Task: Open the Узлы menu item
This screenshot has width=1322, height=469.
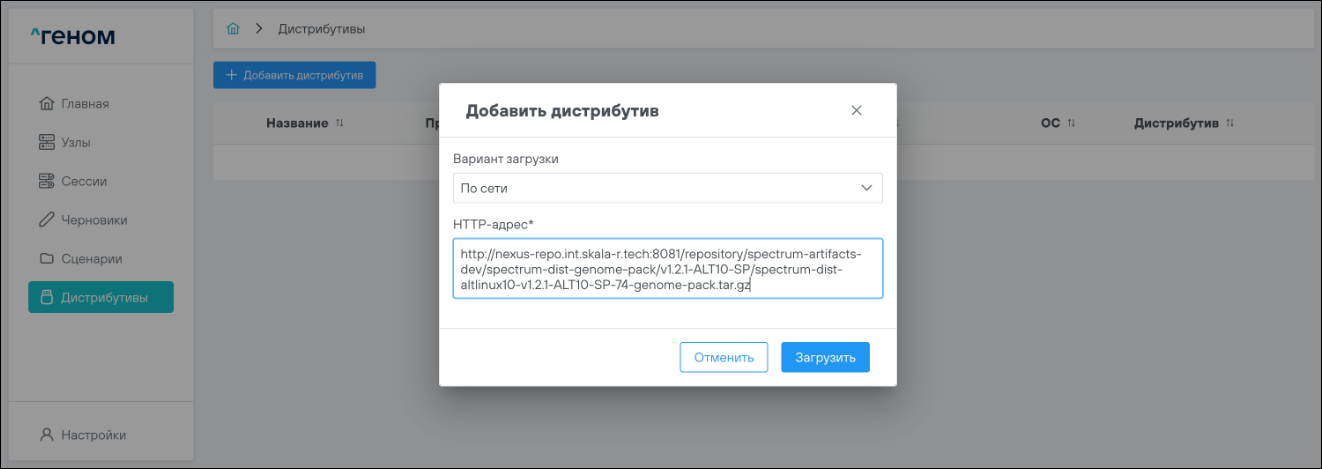Action: tap(76, 143)
